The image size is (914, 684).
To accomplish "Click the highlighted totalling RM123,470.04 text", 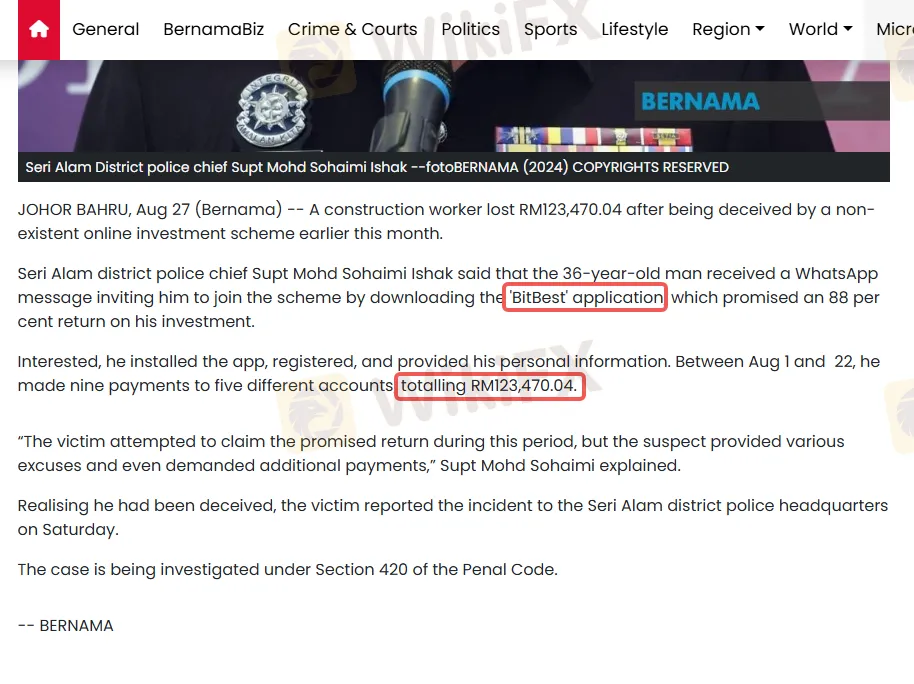I will pyautogui.click(x=490, y=385).
